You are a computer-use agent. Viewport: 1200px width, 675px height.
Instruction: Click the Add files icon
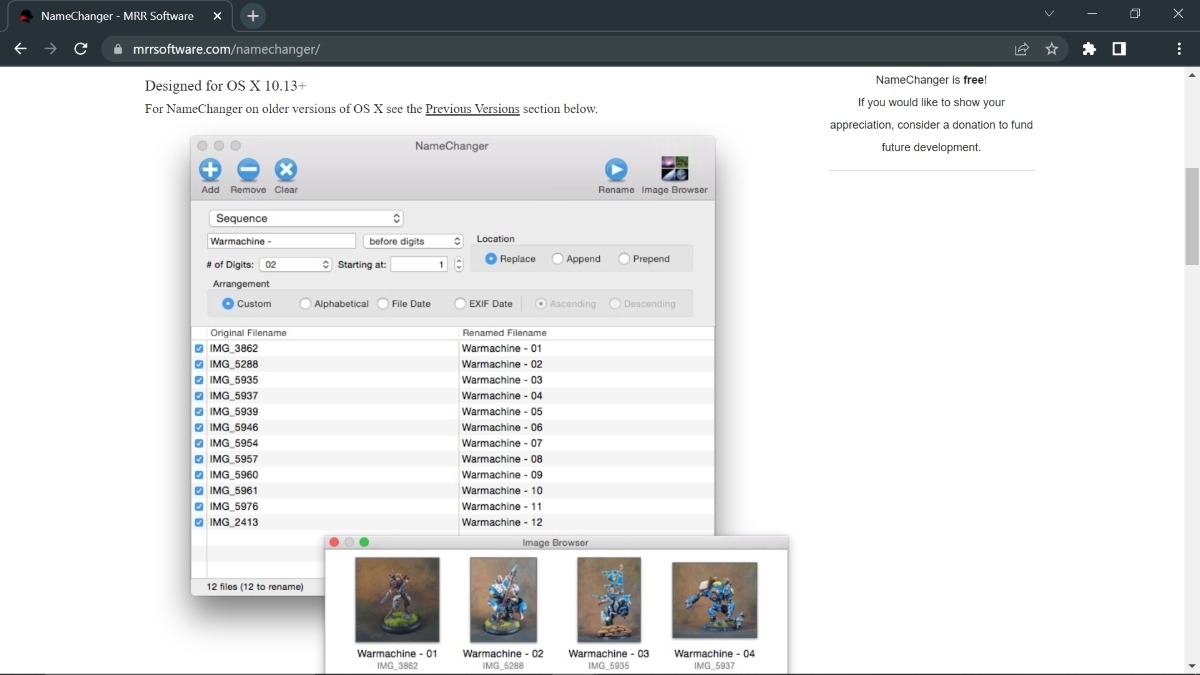[210, 170]
